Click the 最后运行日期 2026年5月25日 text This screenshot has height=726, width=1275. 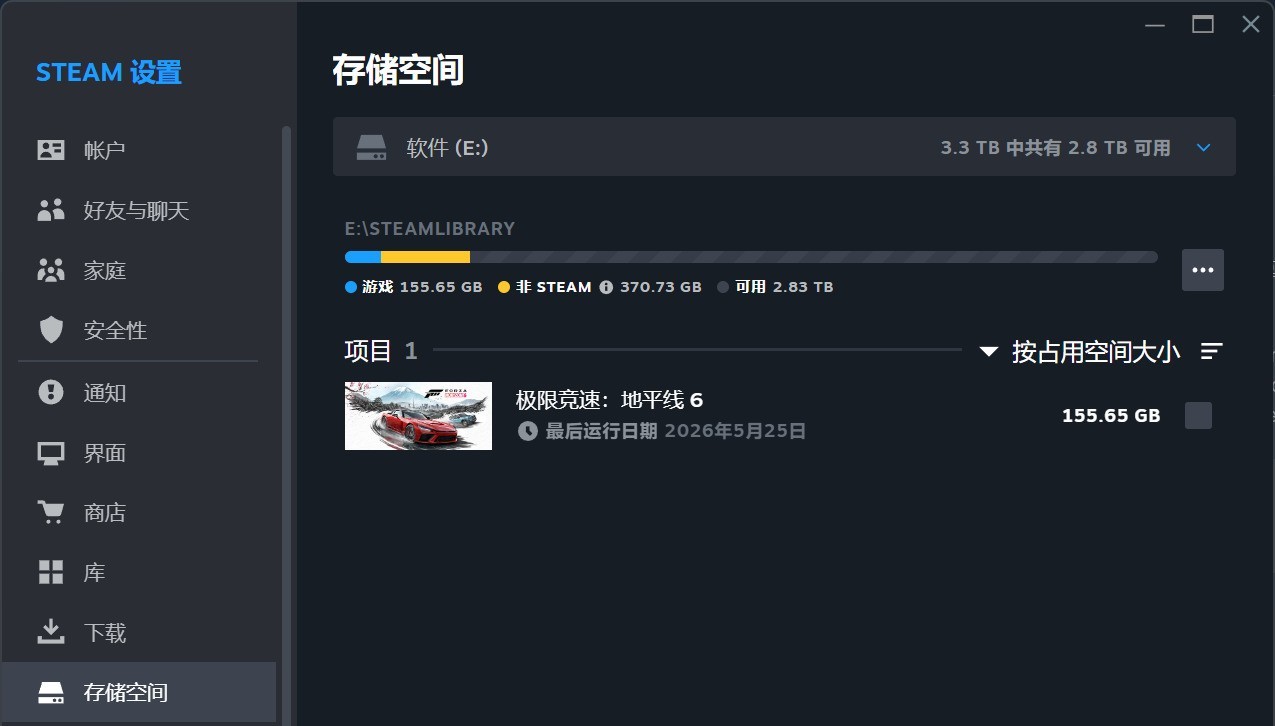click(675, 431)
